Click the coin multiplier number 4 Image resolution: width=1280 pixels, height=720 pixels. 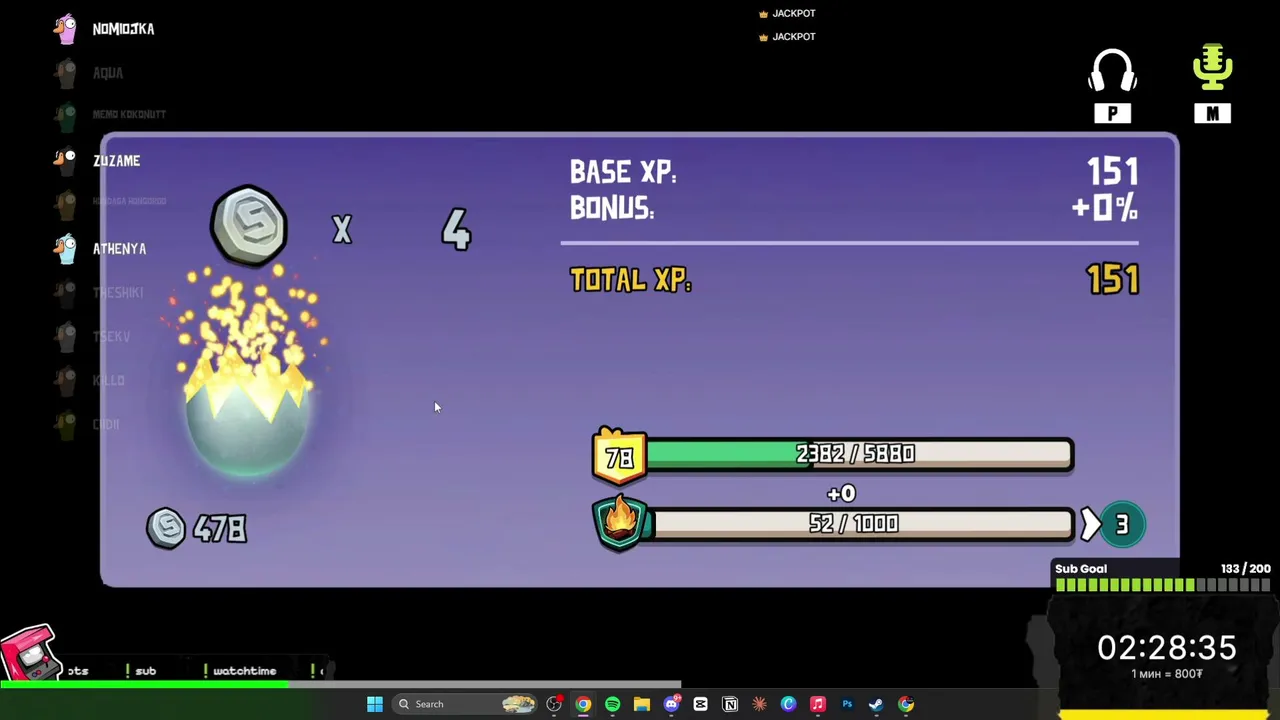[x=456, y=230]
